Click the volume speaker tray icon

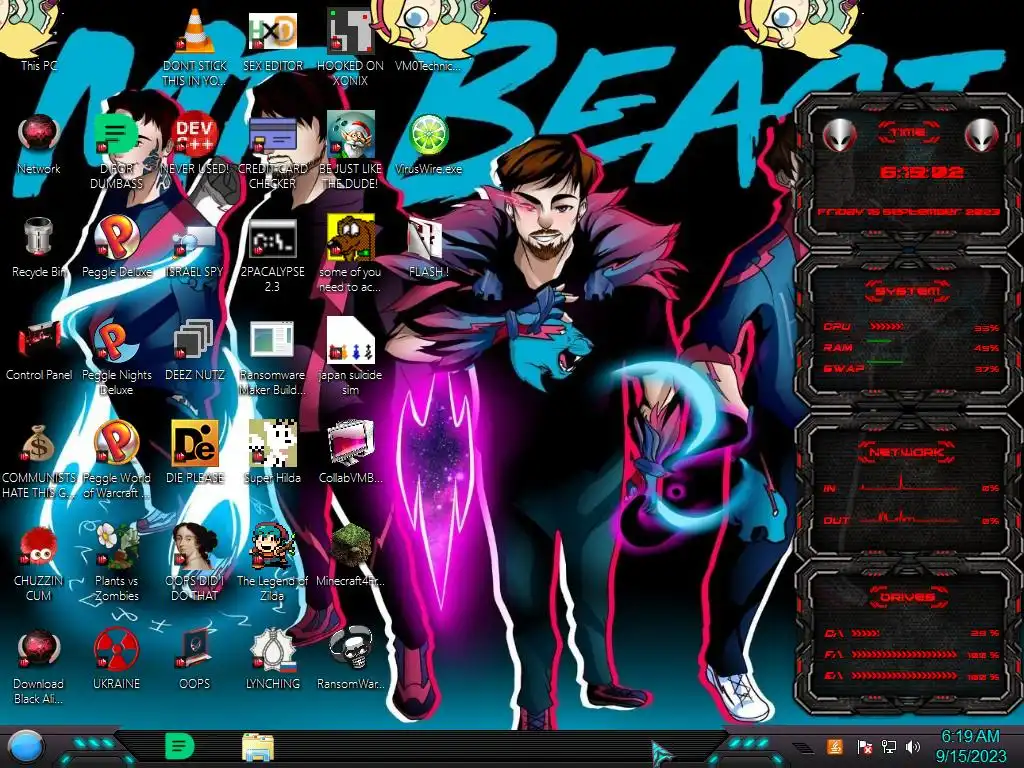coord(913,746)
